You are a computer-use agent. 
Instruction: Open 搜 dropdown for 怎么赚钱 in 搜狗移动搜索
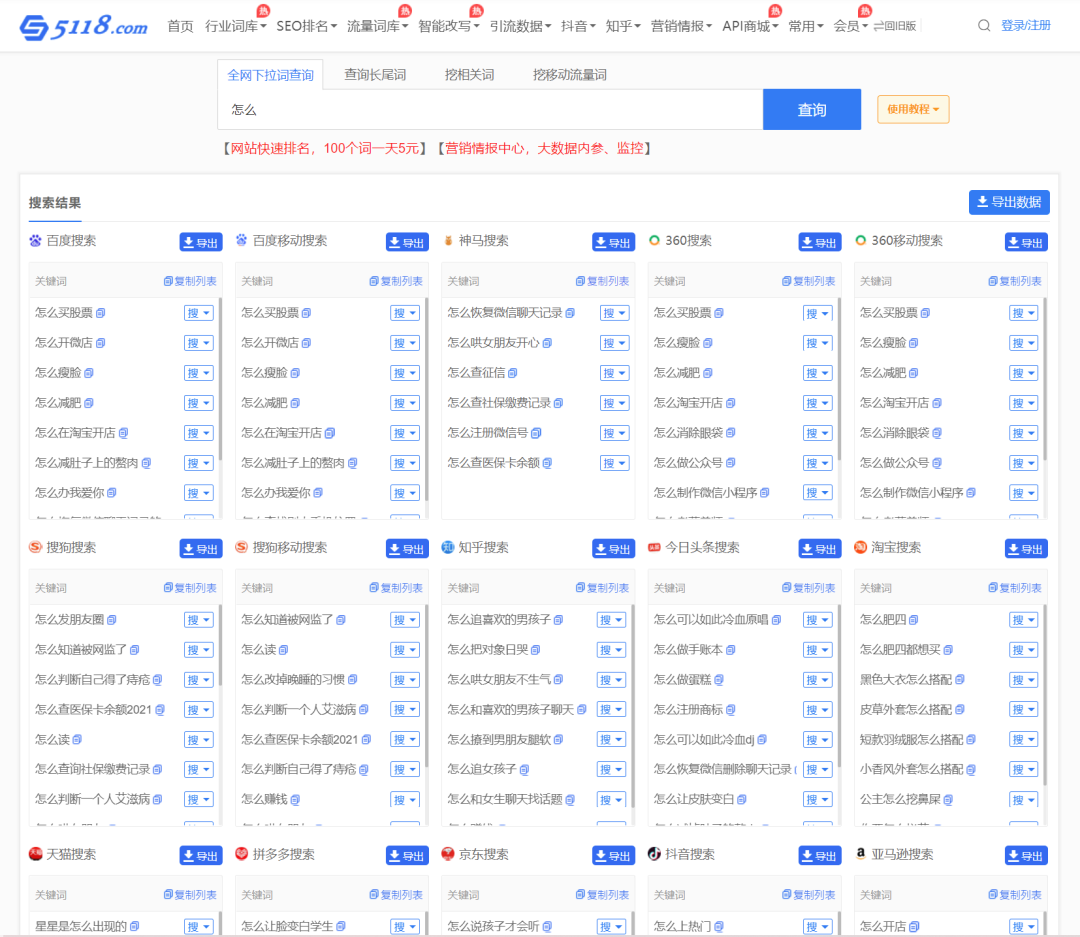pos(405,800)
